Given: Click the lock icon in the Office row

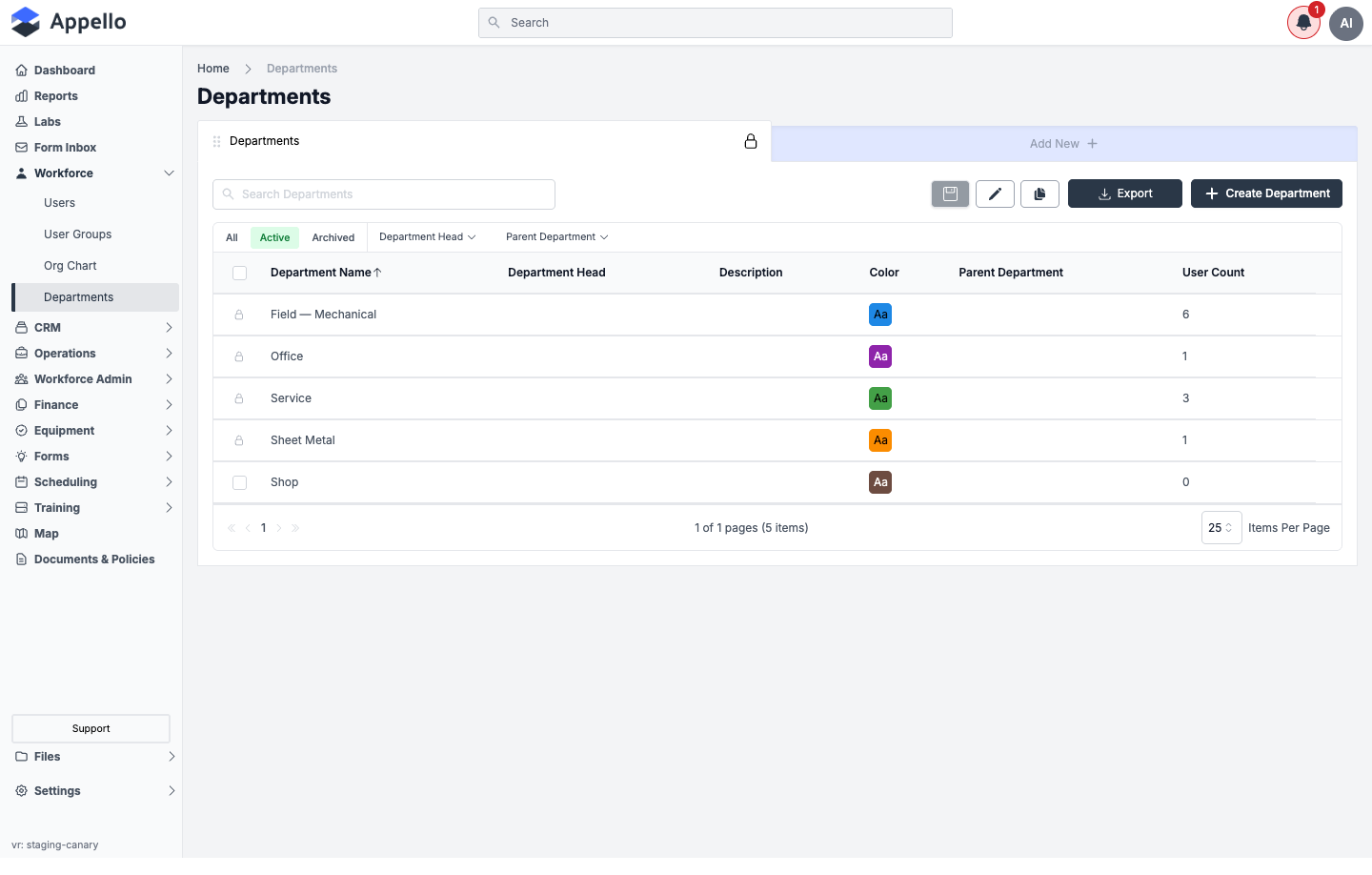Looking at the screenshot, I should pyautogui.click(x=239, y=356).
